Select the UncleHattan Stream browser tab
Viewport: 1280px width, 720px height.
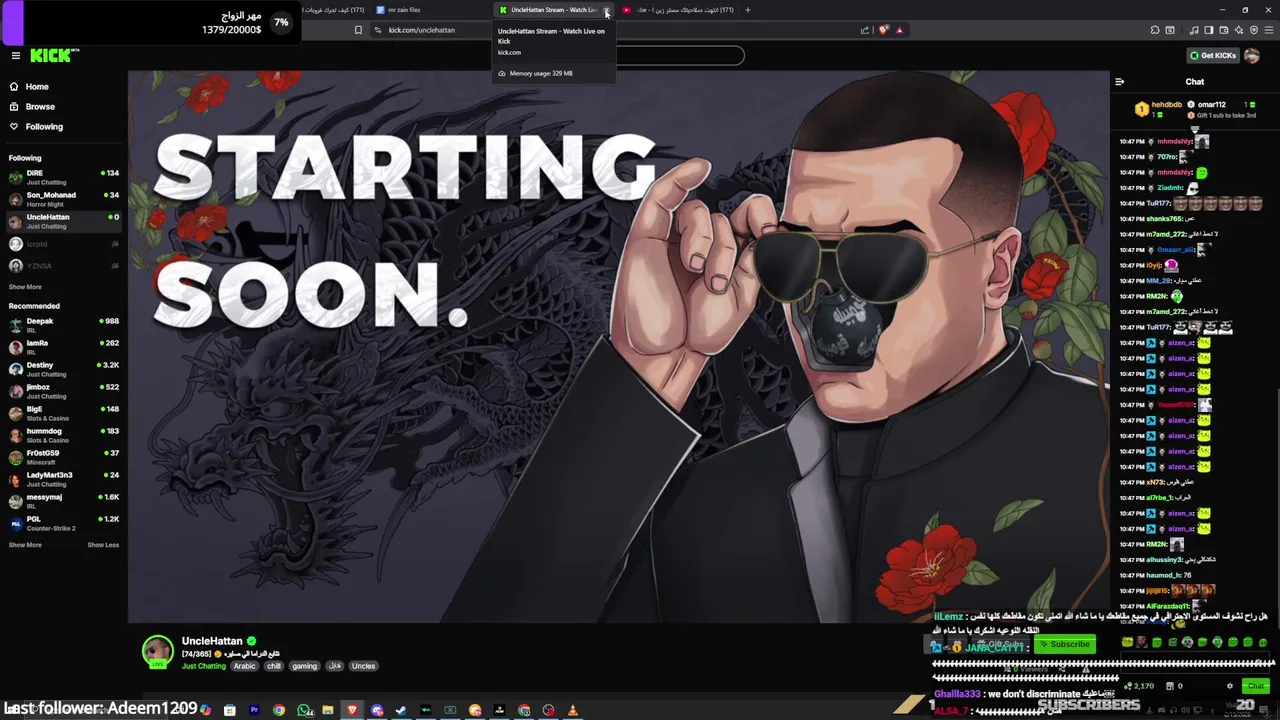pyautogui.click(x=551, y=10)
